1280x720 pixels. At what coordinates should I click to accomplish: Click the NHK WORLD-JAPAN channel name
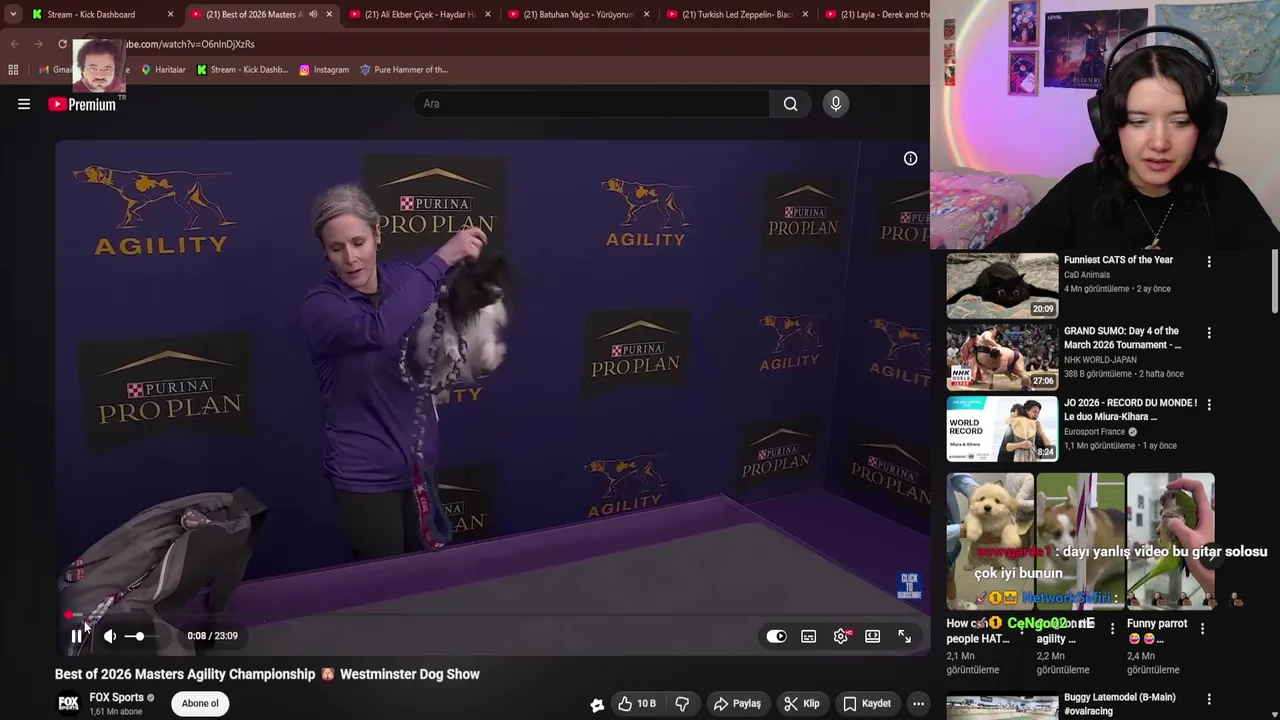click(x=1100, y=360)
